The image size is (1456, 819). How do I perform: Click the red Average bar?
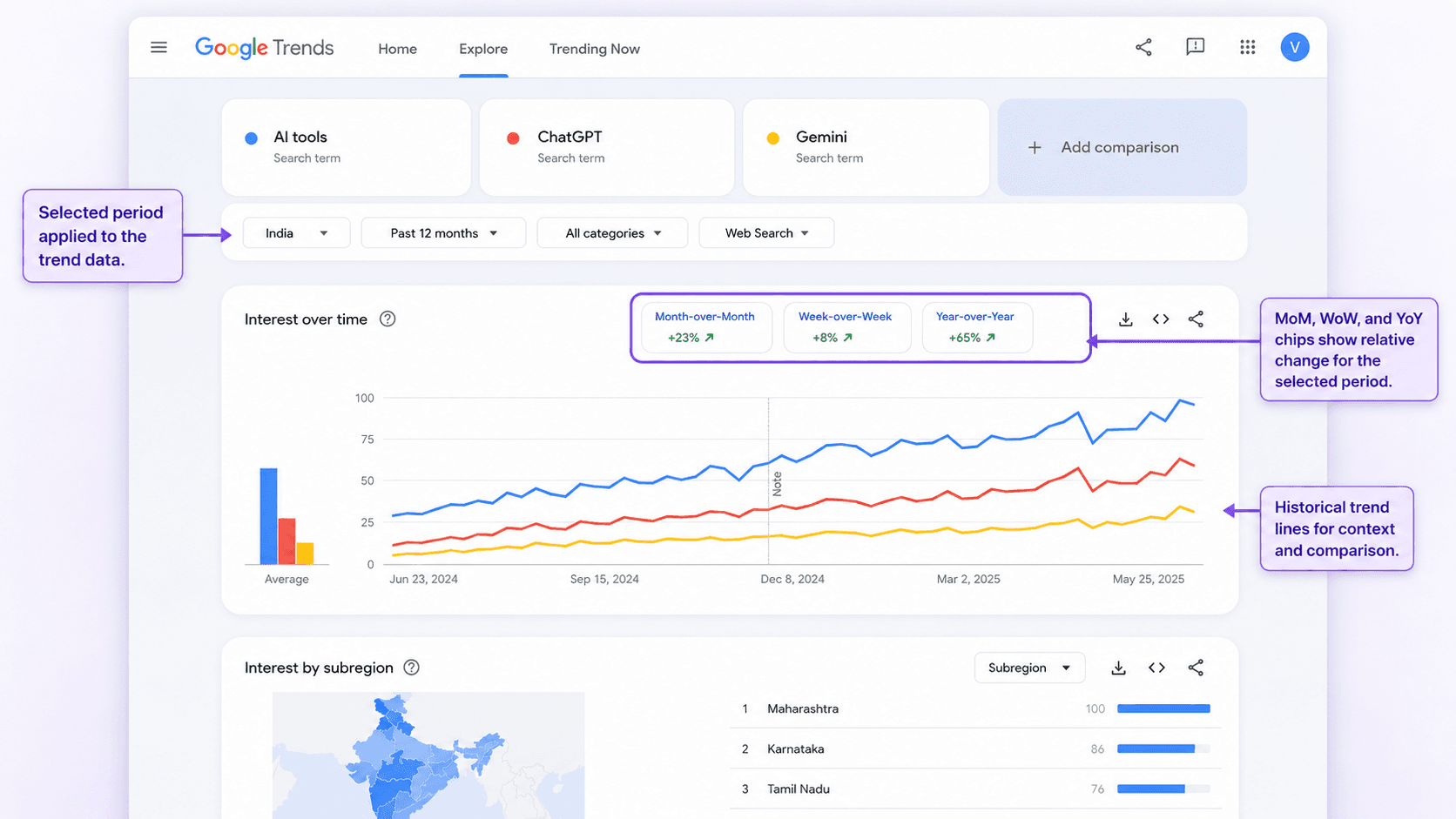286,541
